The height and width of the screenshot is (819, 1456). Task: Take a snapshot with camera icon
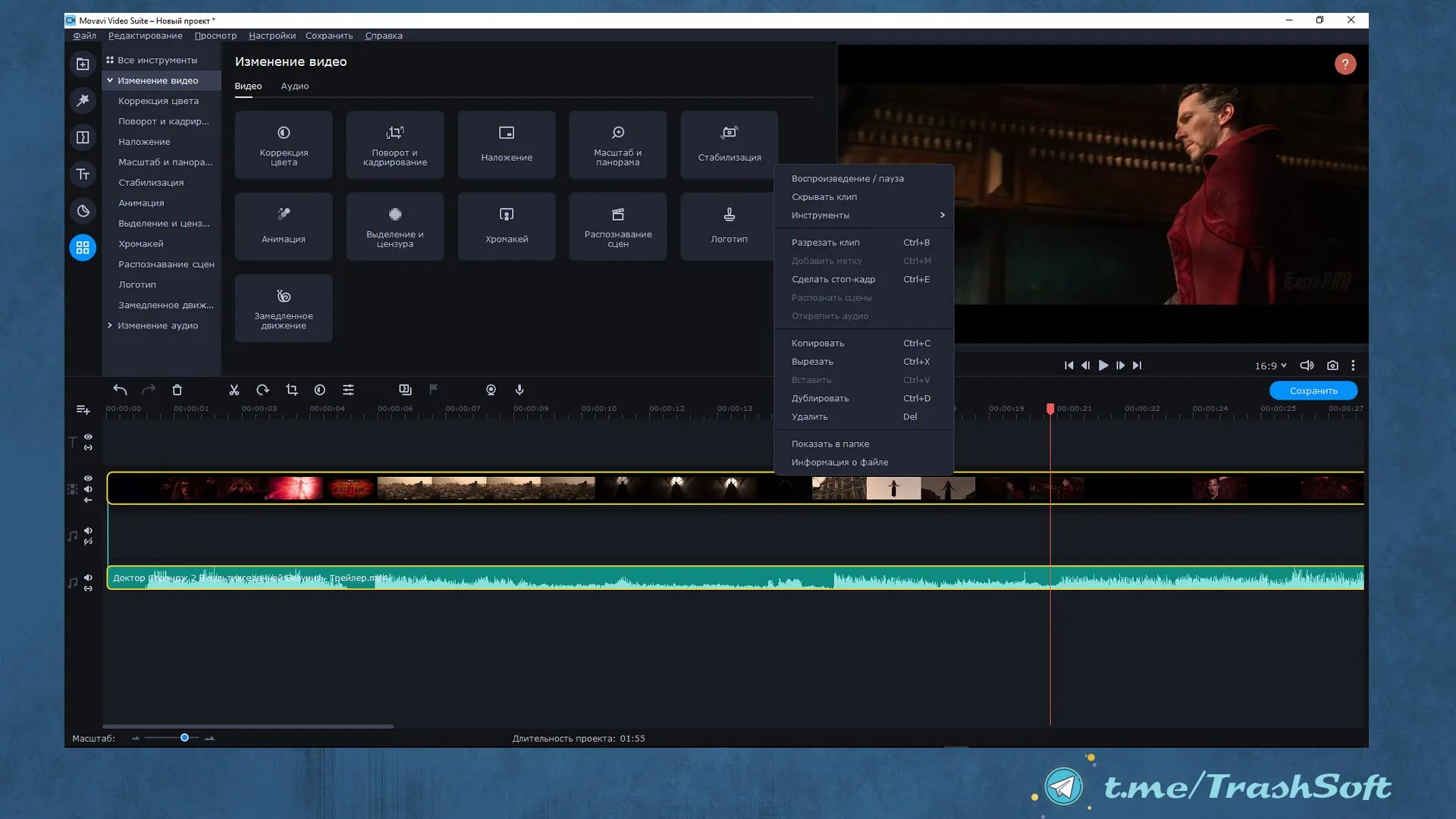pyautogui.click(x=1332, y=366)
